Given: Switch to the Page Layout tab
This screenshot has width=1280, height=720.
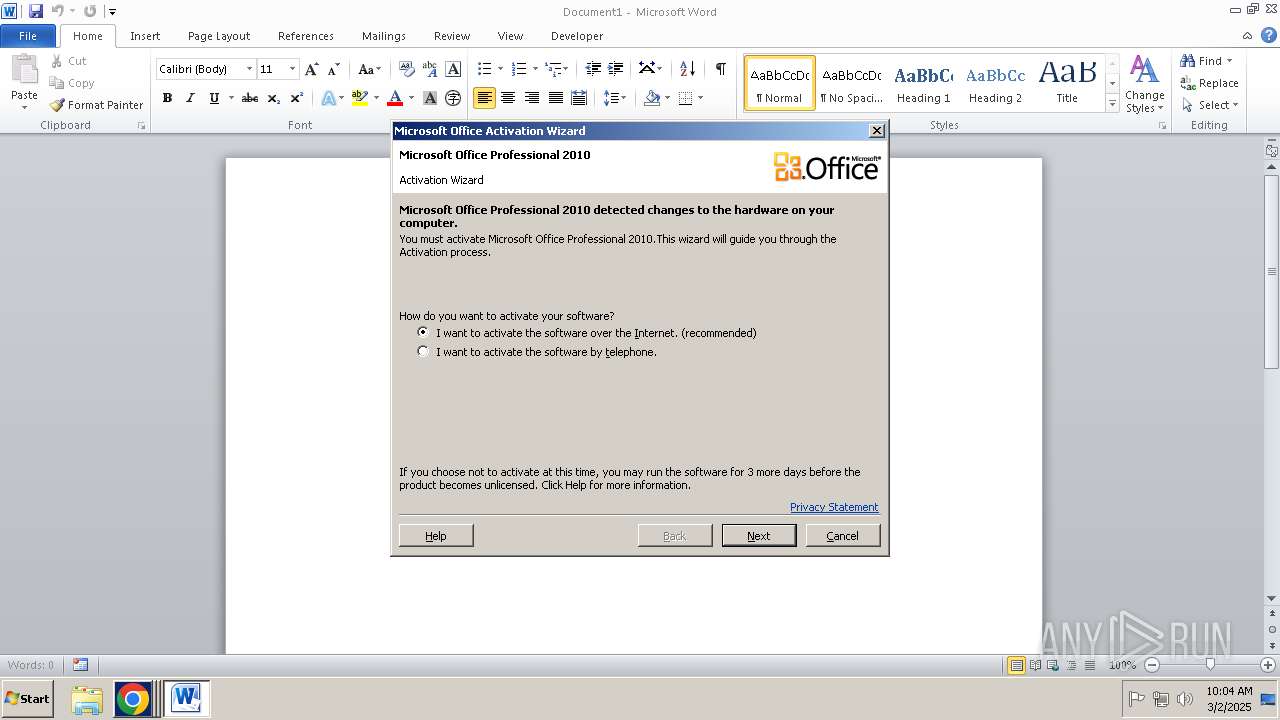Looking at the screenshot, I should click(x=219, y=36).
